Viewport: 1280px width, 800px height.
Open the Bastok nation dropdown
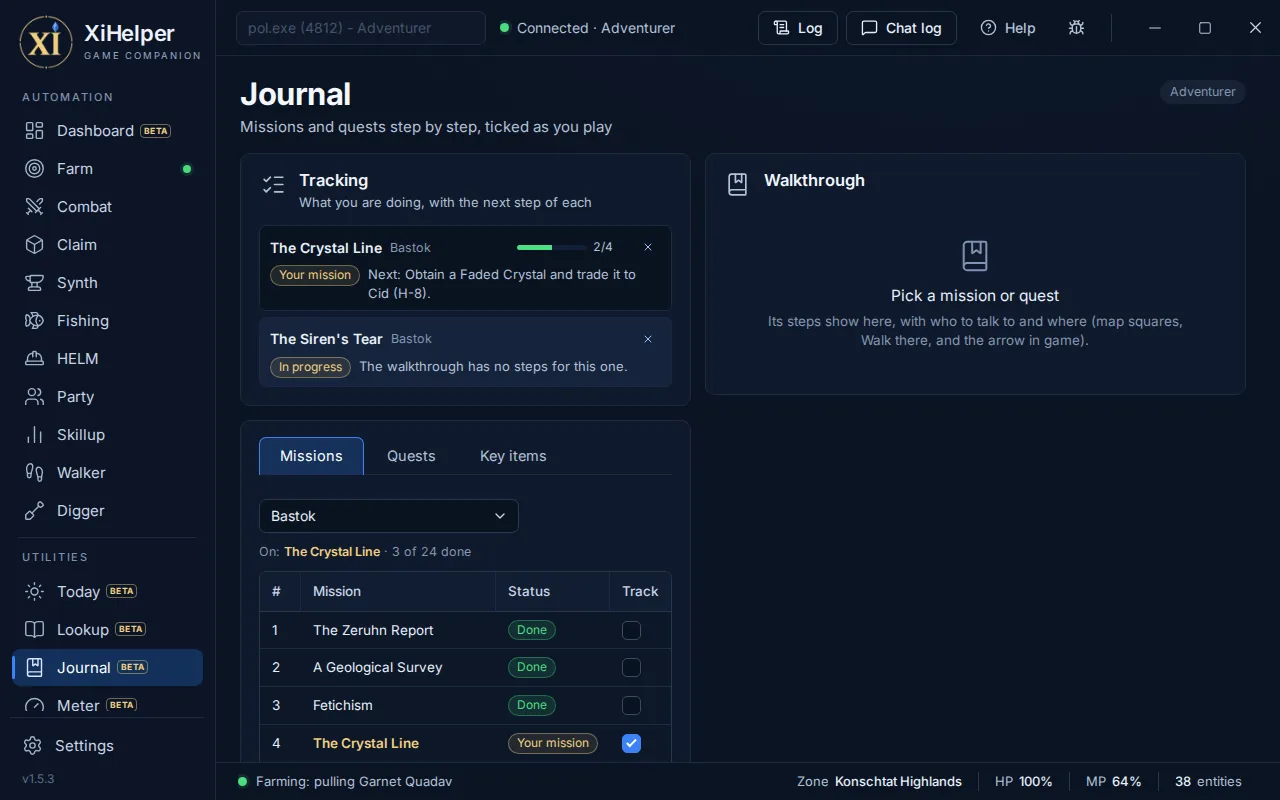click(389, 516)
